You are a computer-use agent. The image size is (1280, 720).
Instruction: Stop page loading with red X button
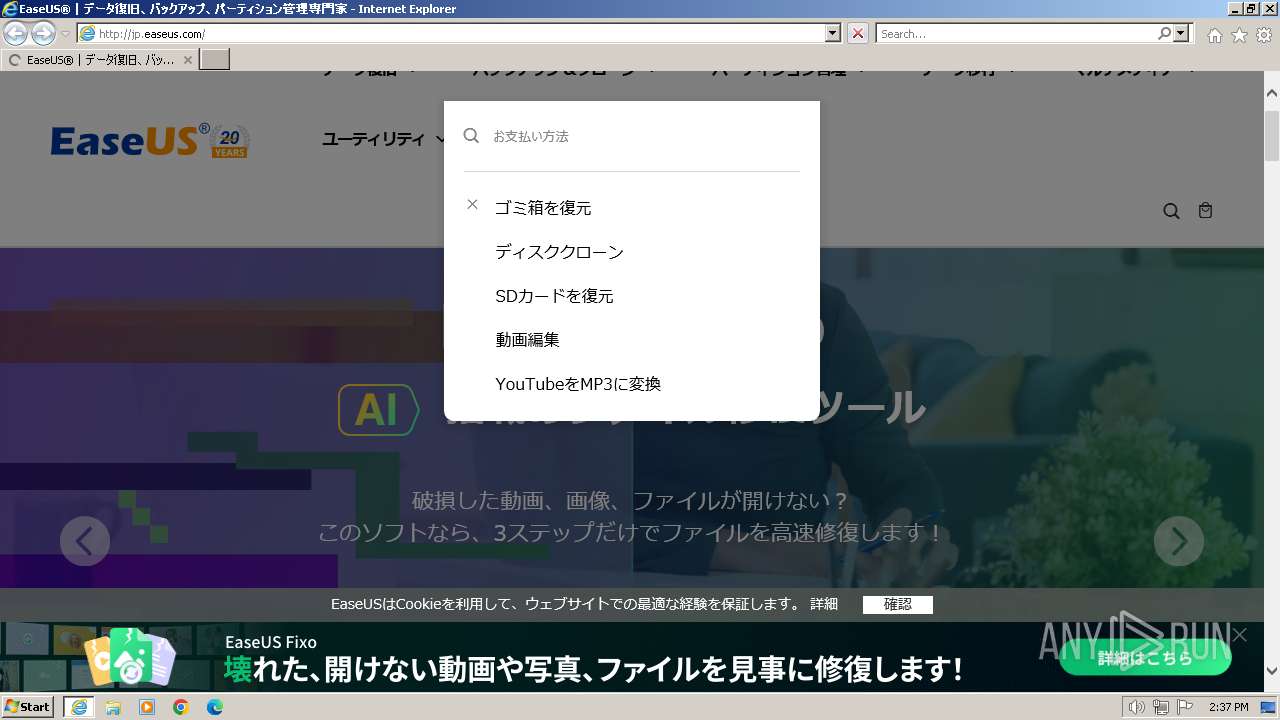[858, 34]
